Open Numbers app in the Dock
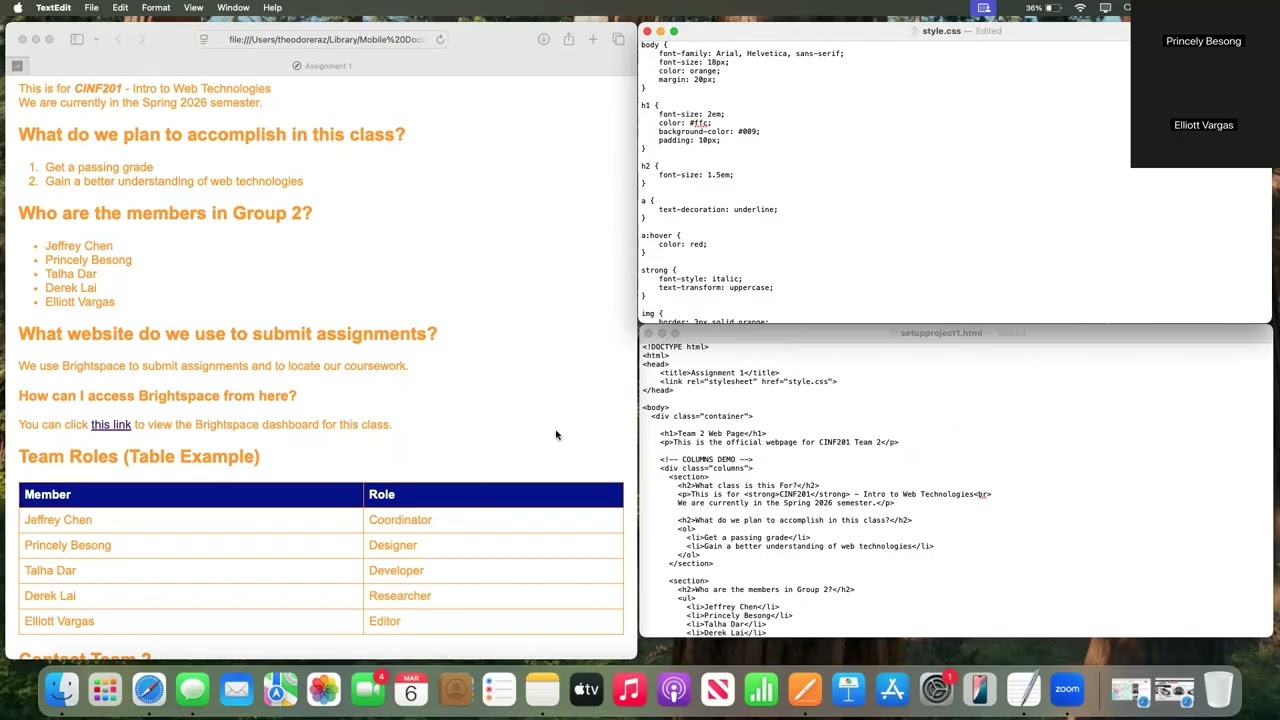The height and width of the screenshot is (720, 1280). pyautogui.click(x=761, y=689)
